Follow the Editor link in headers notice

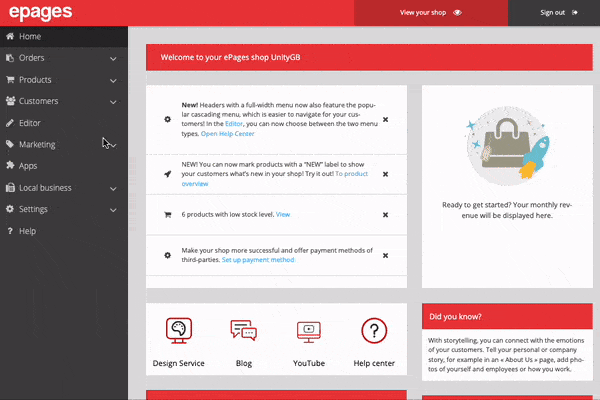pyautogui.click(x=234, y=124)
